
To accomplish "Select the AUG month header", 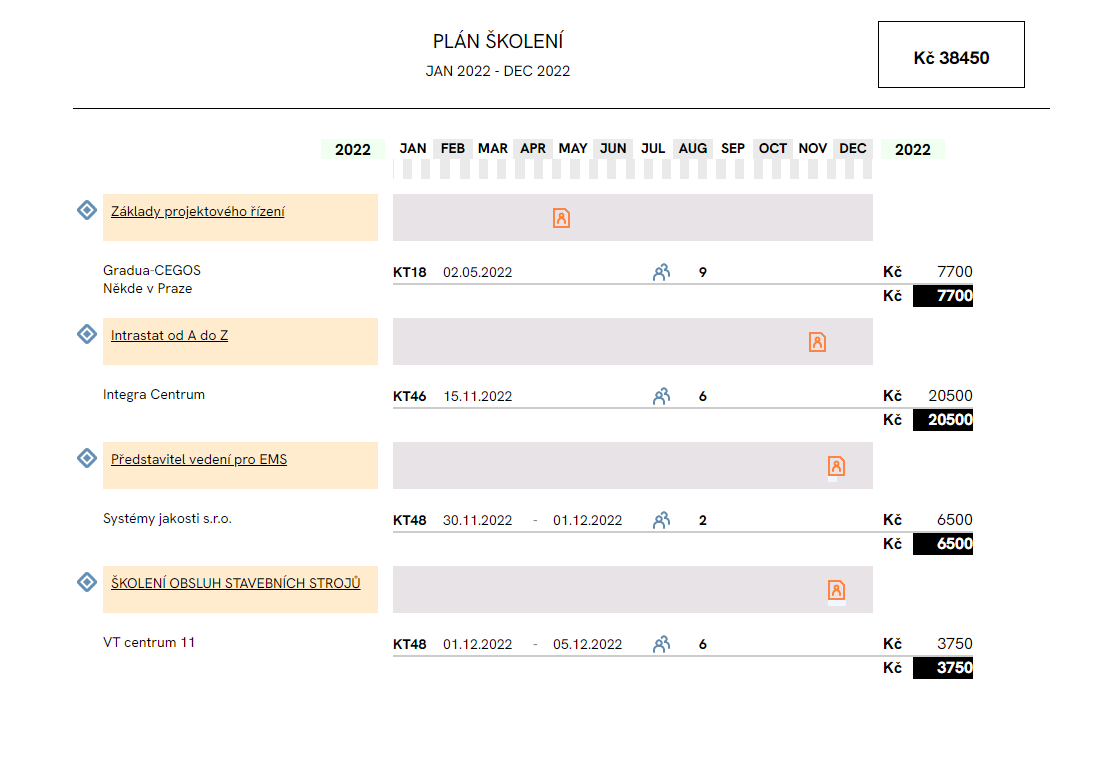I will pos(693,148).
